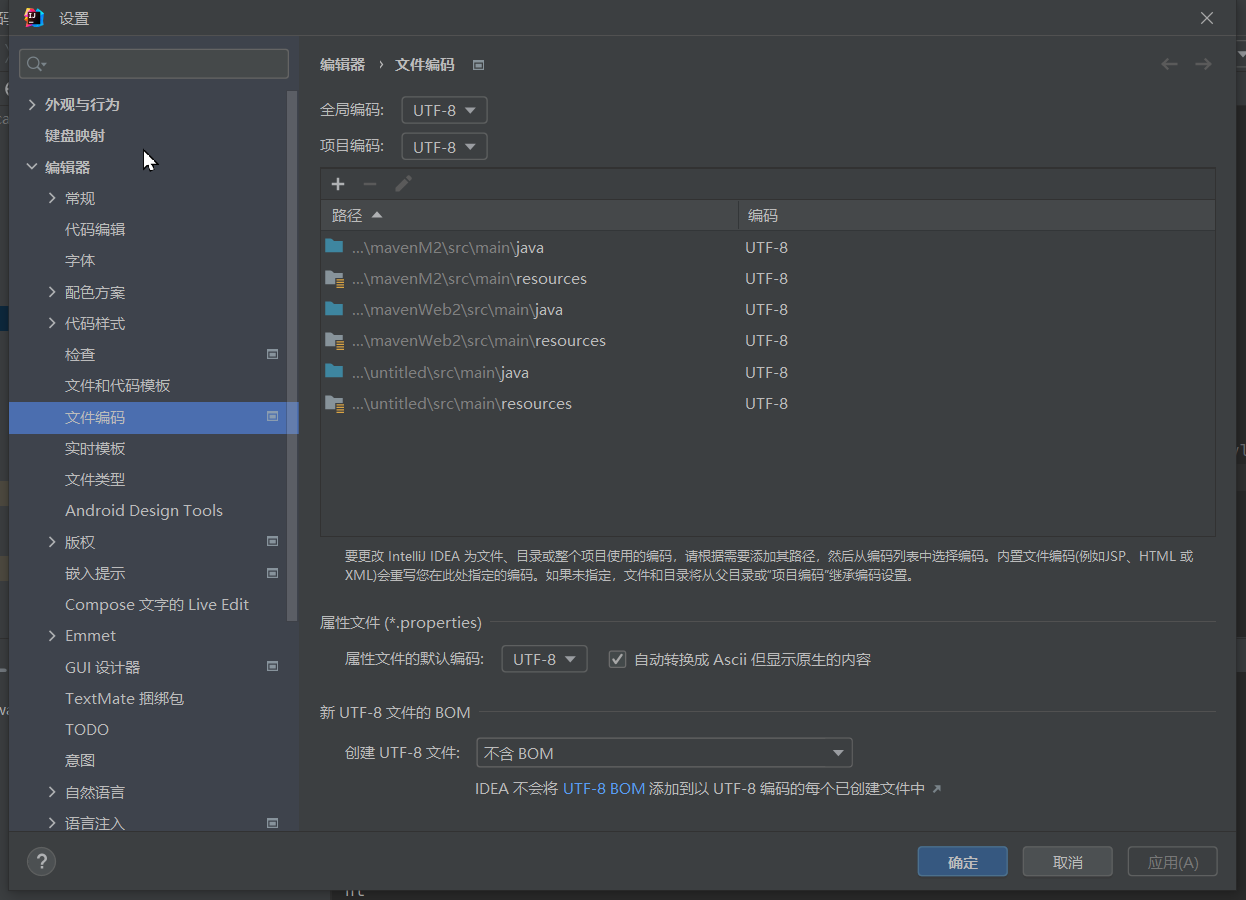1246x900 pixels.
Task: Sort table by 路径 column header
Action: tap(530, 215)
